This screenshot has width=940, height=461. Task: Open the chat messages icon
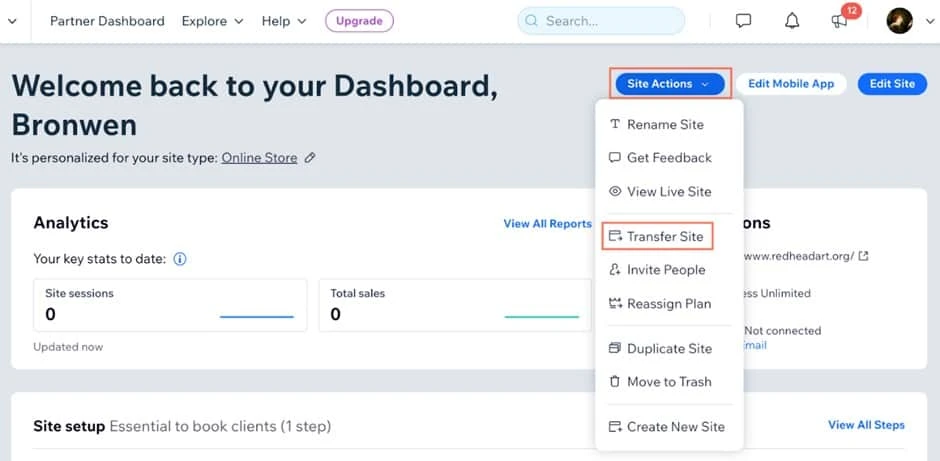(743, 21)
